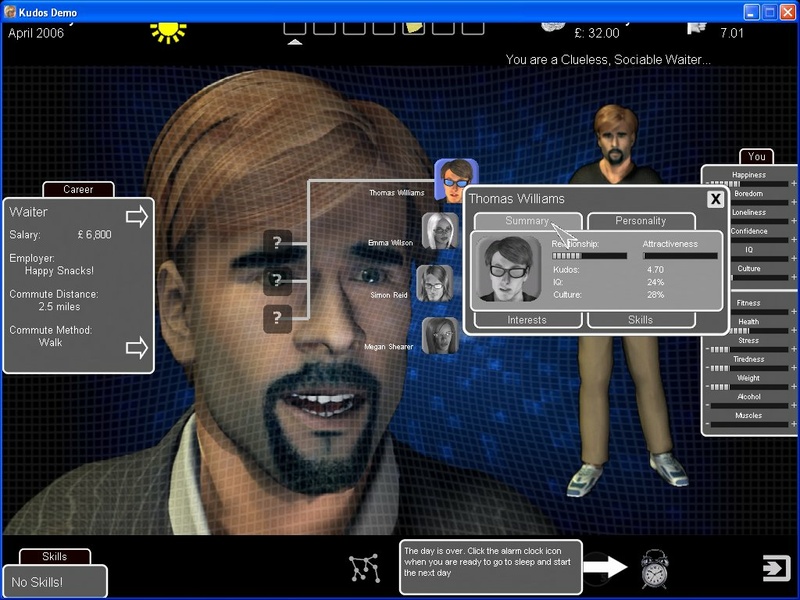Click the Happiness stat bar
Viewport: 800px width, 600px height.
click(x=748, y=183)
